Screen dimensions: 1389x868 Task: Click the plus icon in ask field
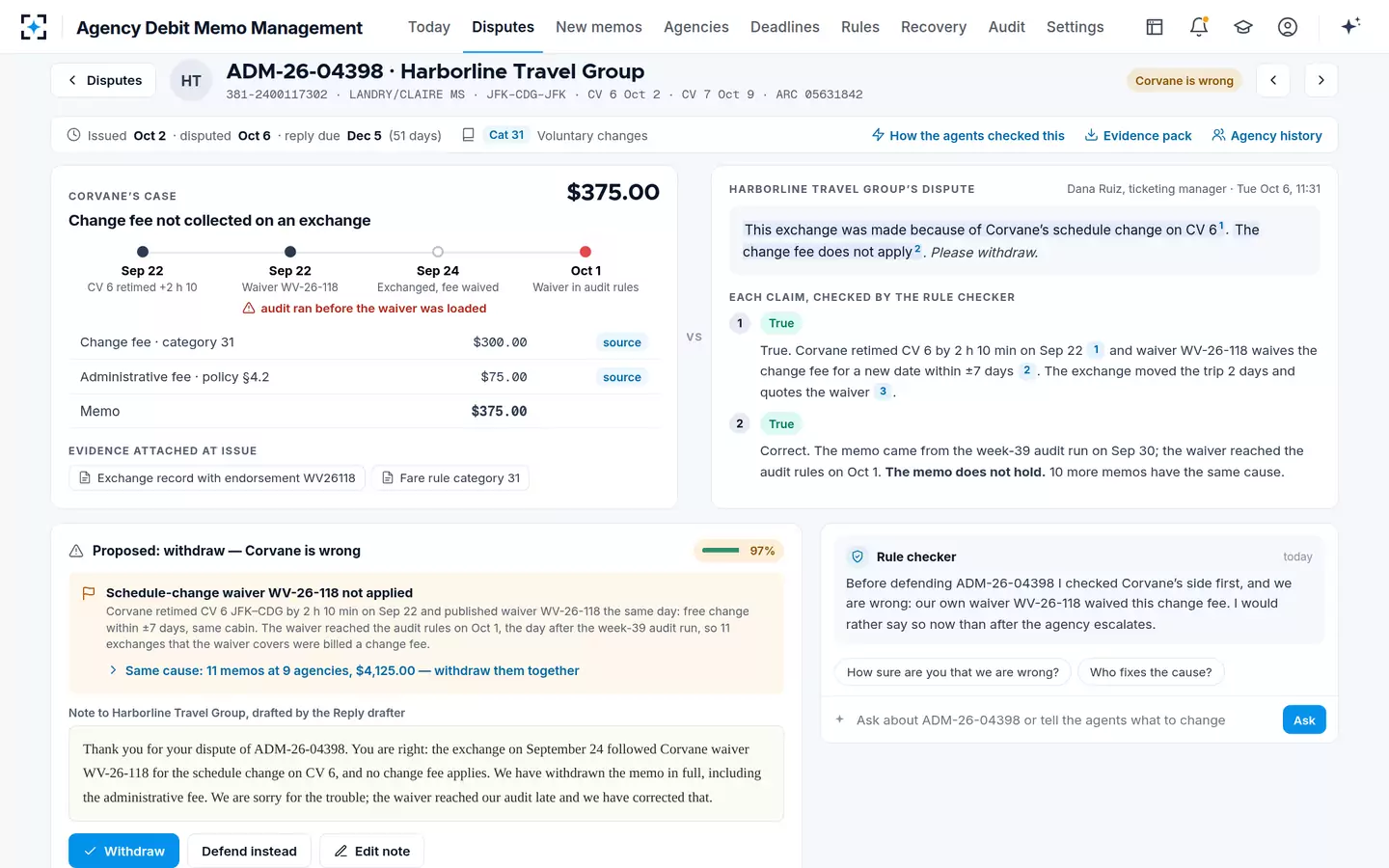point(839,719)
